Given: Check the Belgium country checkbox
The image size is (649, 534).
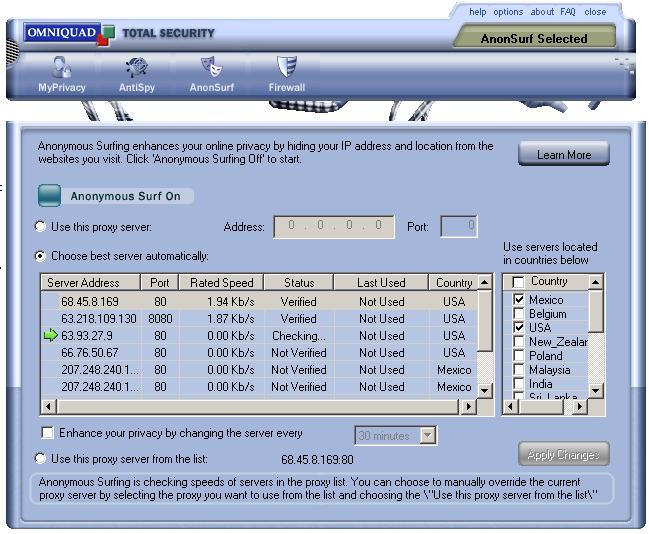Looking at the screenshot, I should click(519, 313).
